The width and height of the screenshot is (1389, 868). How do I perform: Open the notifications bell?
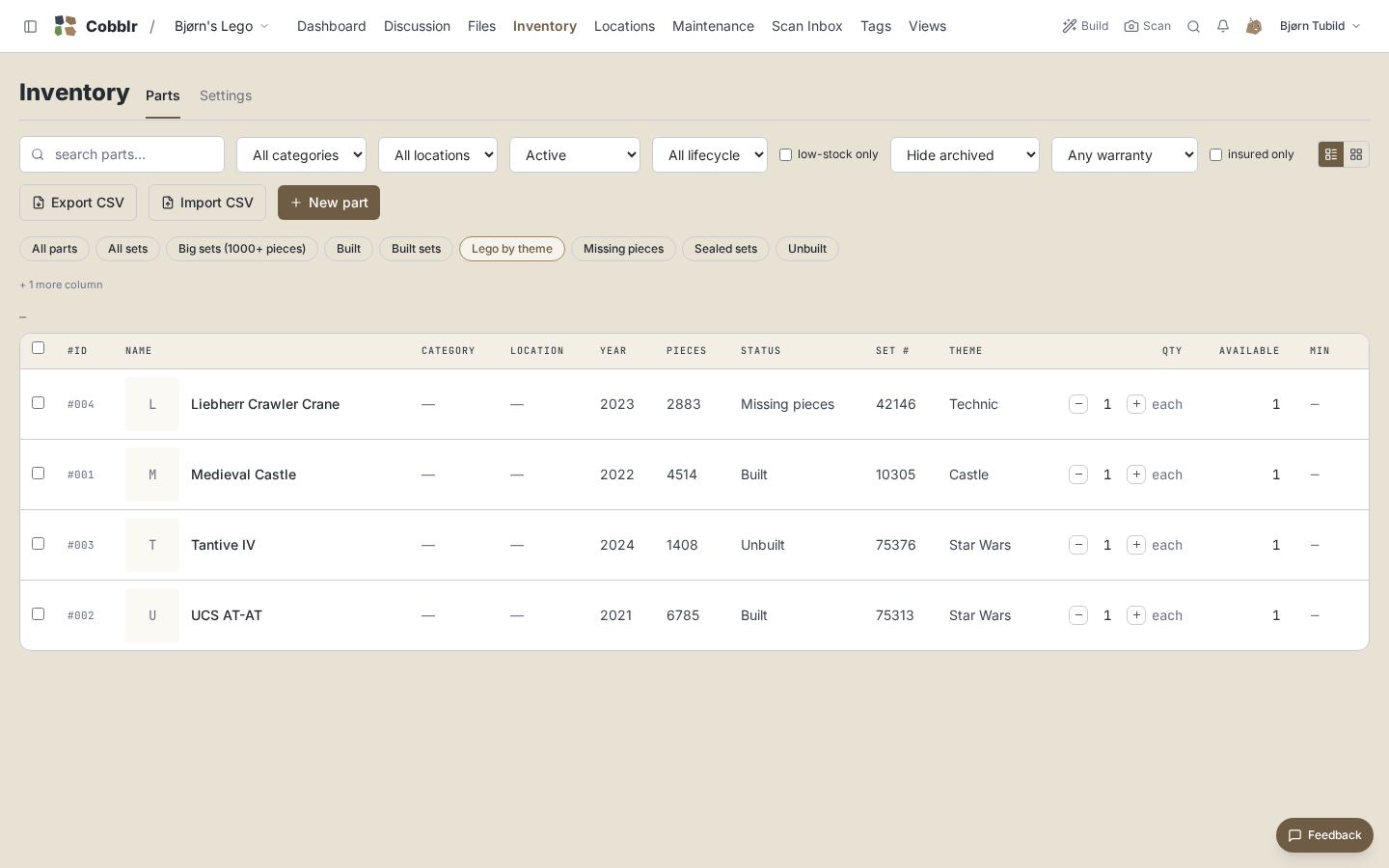click(1223, 26)
